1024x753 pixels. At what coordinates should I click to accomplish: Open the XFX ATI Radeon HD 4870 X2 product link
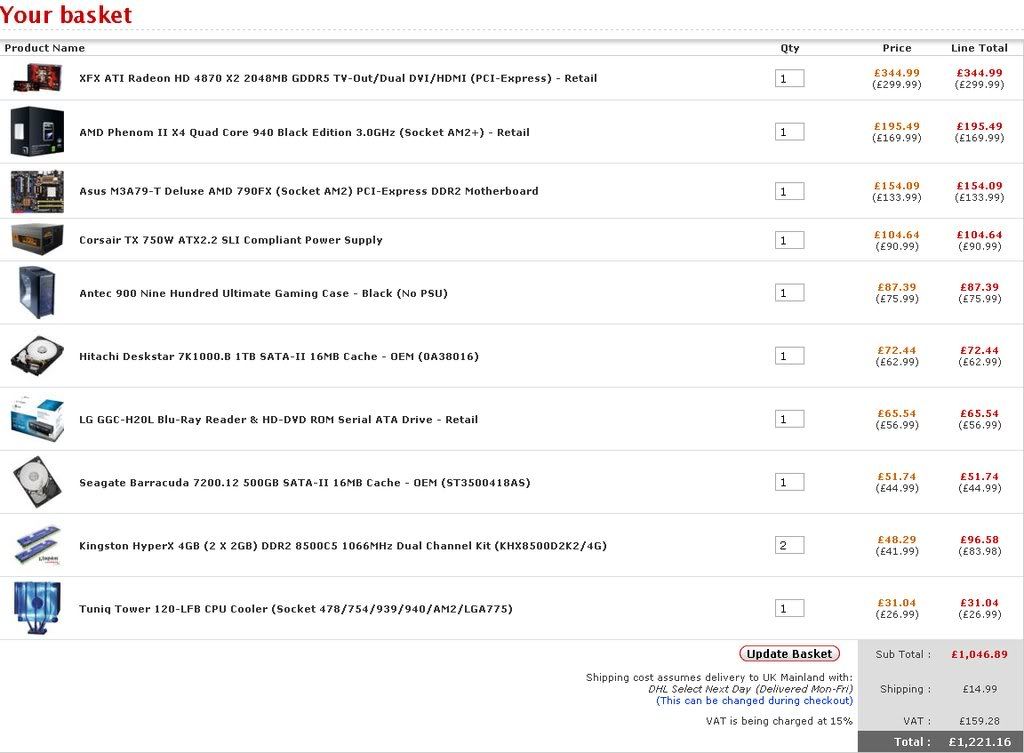tap(338, 78)
